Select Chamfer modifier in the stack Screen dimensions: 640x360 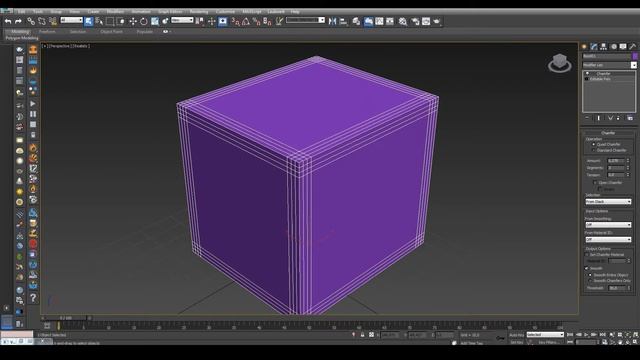pyautogui.click(x=603, y=73)
